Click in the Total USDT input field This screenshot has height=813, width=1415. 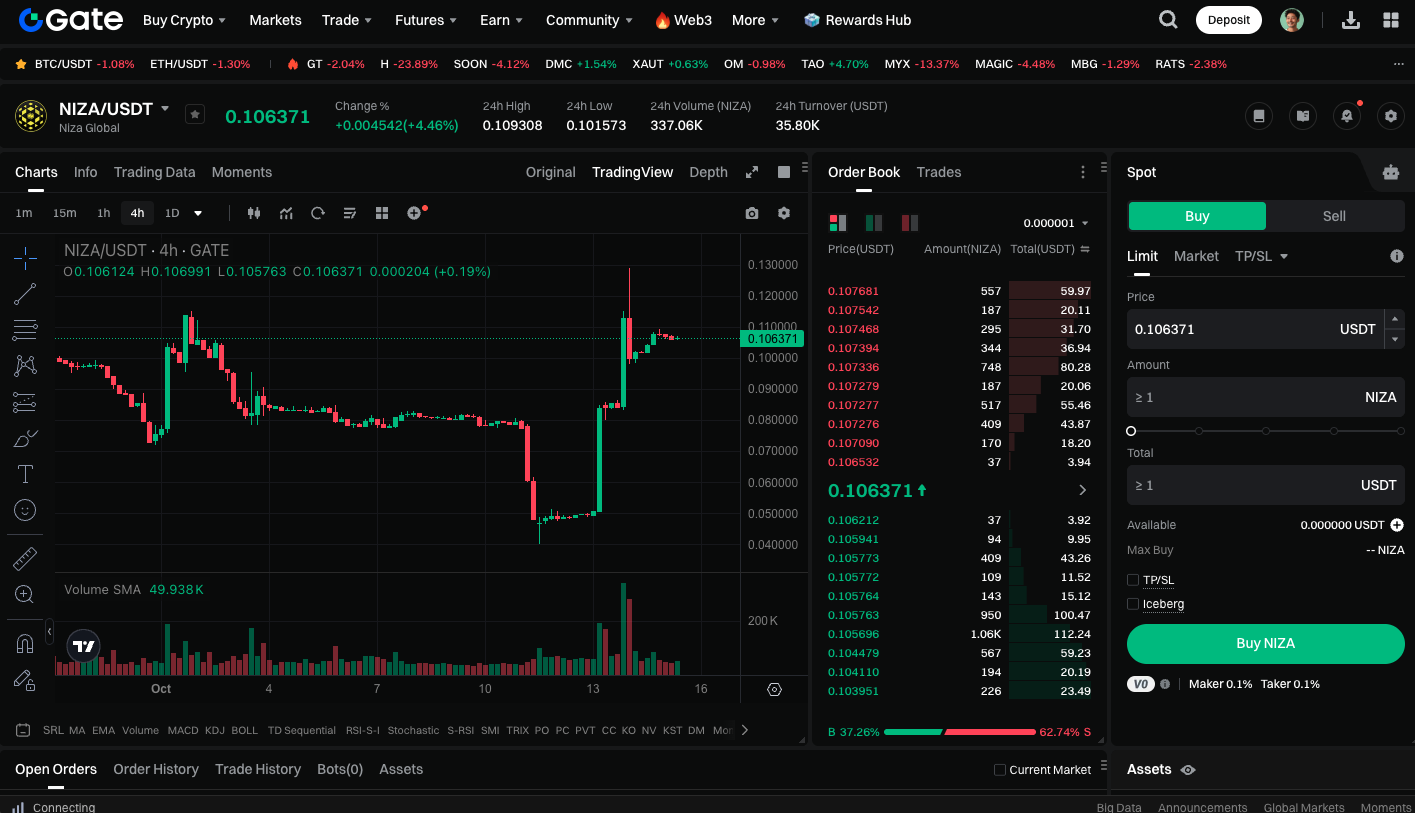pyautogui.click(x=1266, y=485)
